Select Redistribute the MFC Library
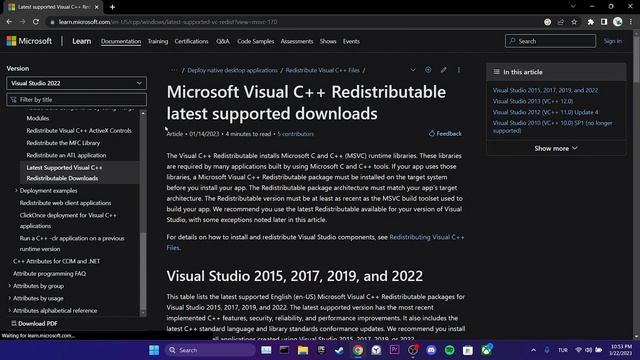This screenshot has width=640, height=360. 63,143
